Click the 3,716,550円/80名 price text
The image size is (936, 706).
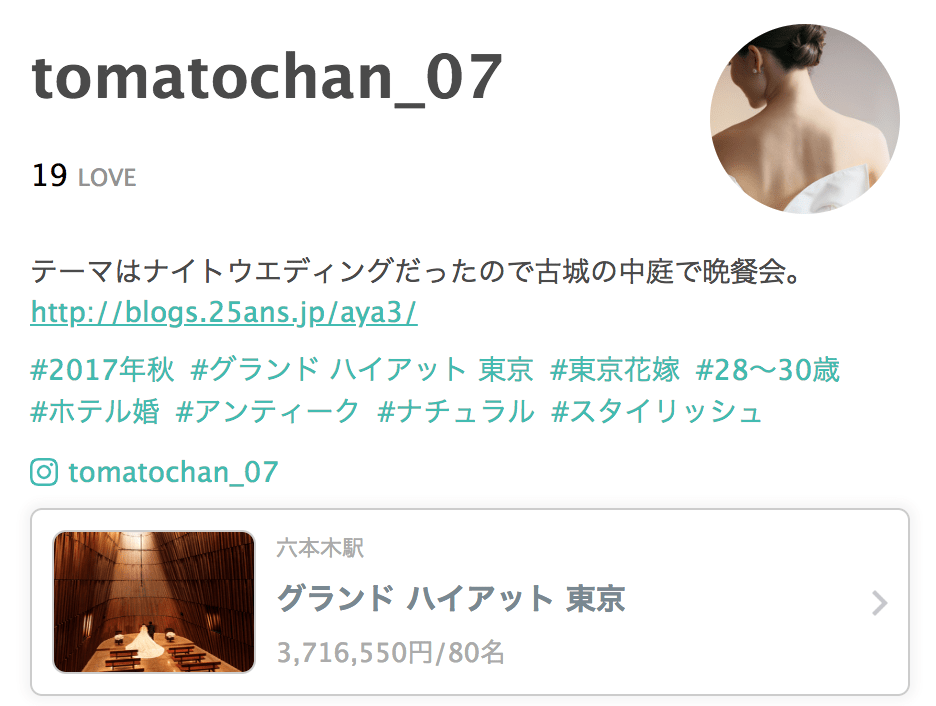click(x=391, y=652)
